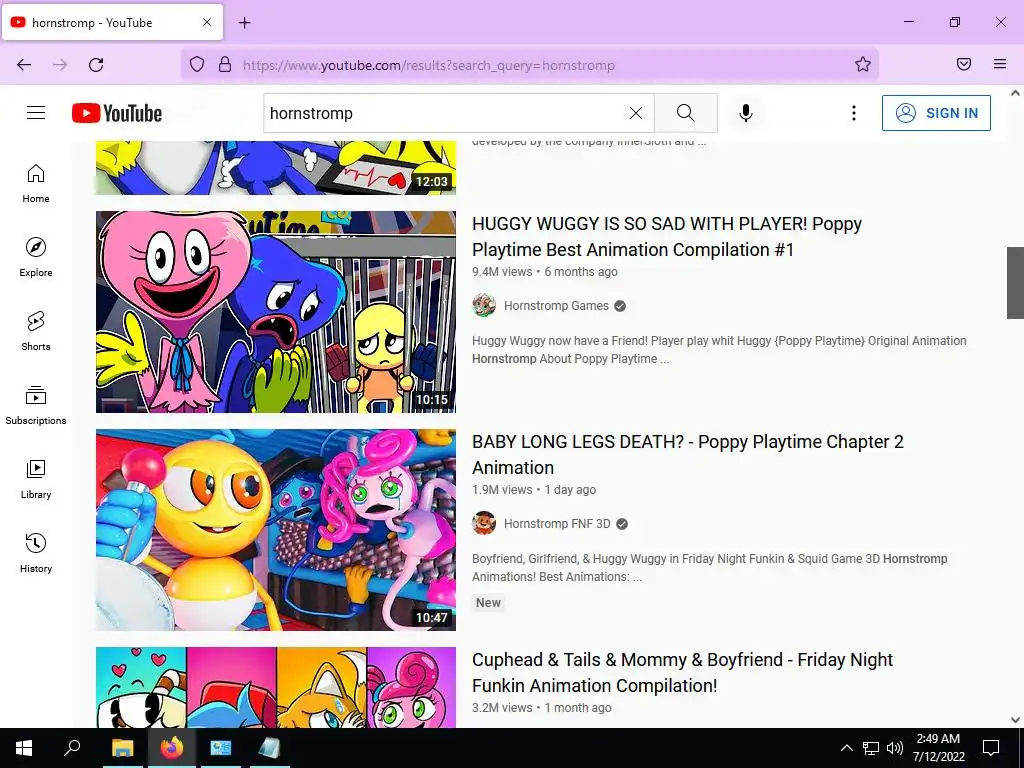Image resolution: width=1024 pixels, height=768 pixels.
Task: Show hidden system tray icons
Action: pyautogui.click(x=846, y=748)
